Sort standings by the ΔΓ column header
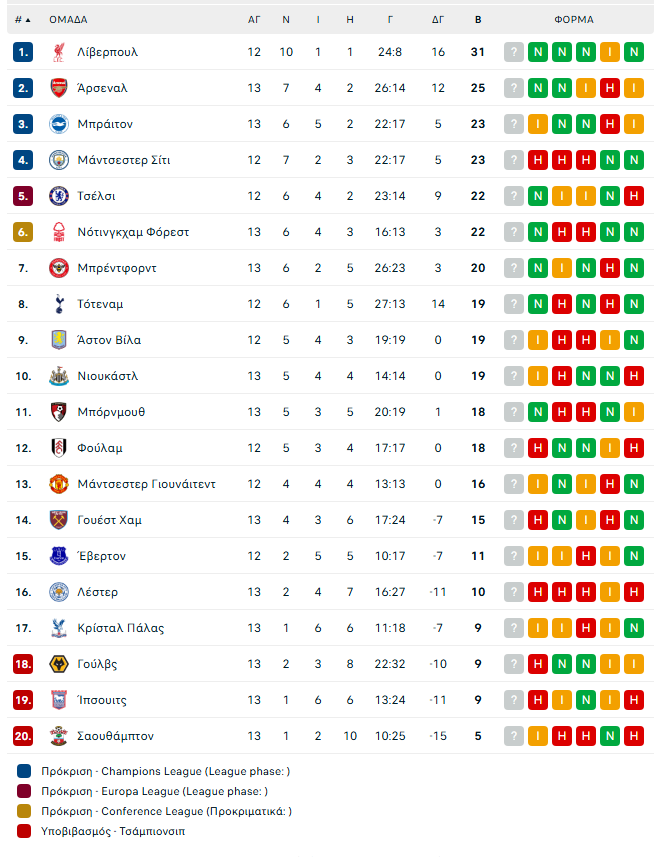This screenshot has width=655, height=857. click(438, 19)
